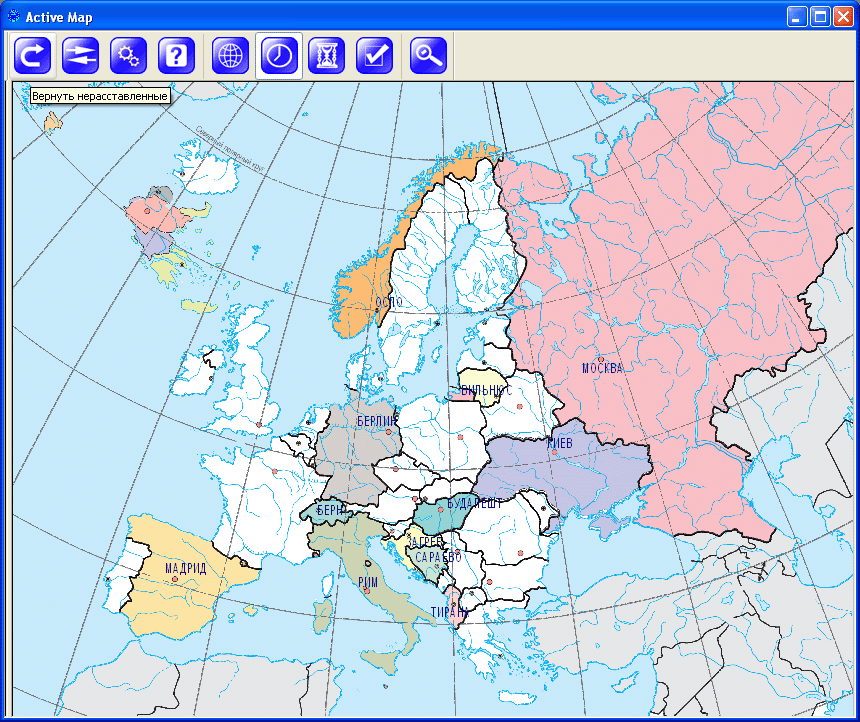Click the КИЕВ label on Ukraine
Viewport: 860px width, 722px height.
click(x=560, y=443)
